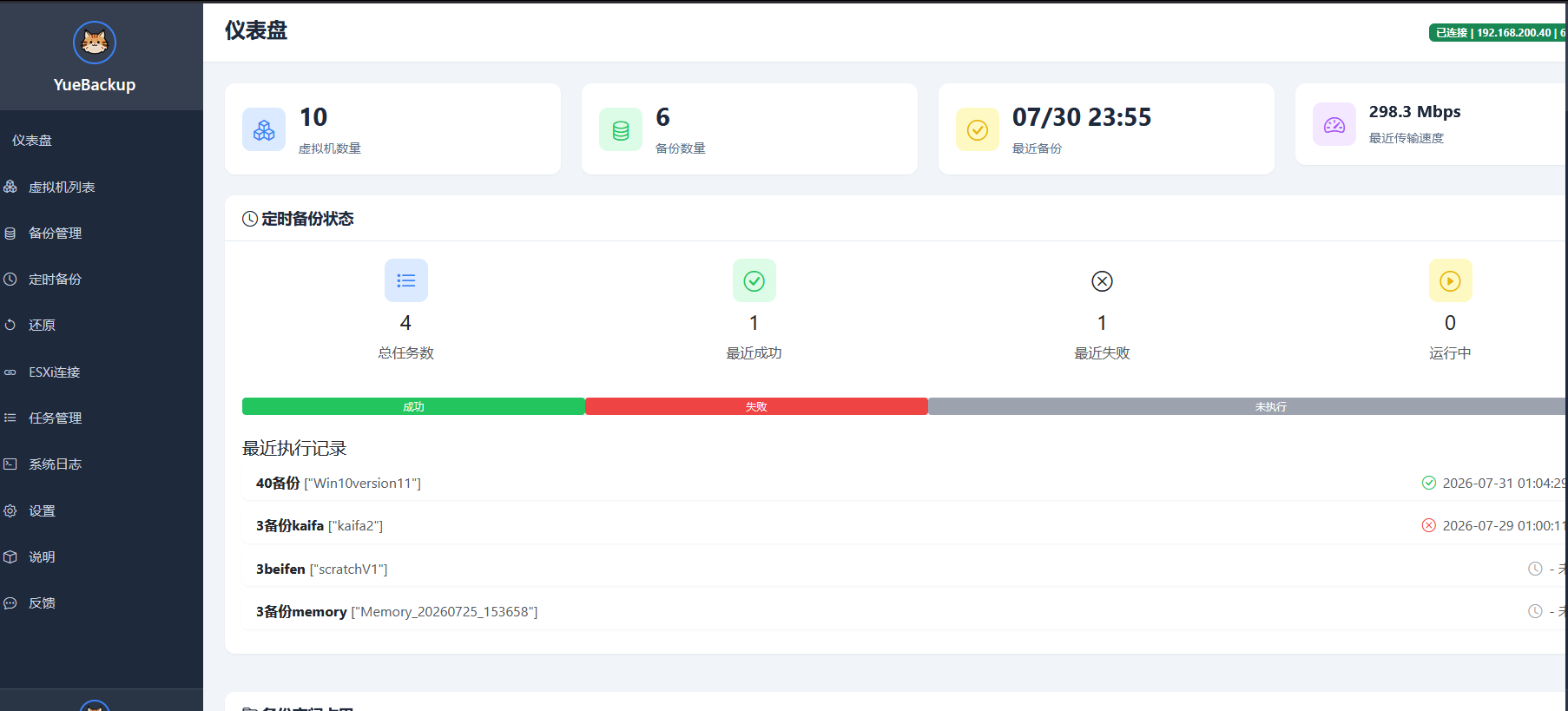This screenshot has width=1568, height=711.
Task: Click the green check icon above 最近成功
Action: [x=754, y=280]
